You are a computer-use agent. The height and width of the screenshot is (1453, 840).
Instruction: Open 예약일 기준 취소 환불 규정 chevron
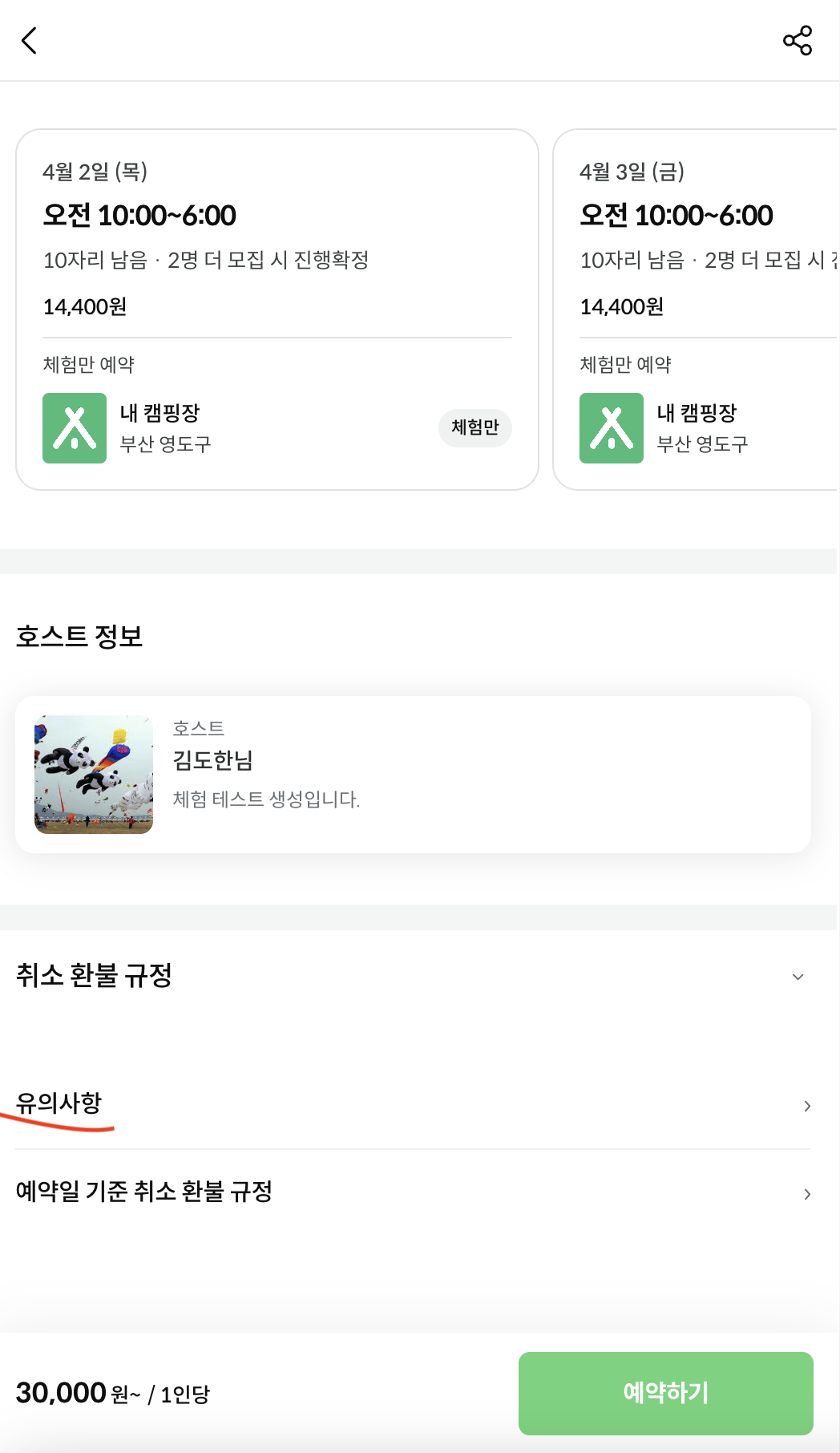(807, 1194)
